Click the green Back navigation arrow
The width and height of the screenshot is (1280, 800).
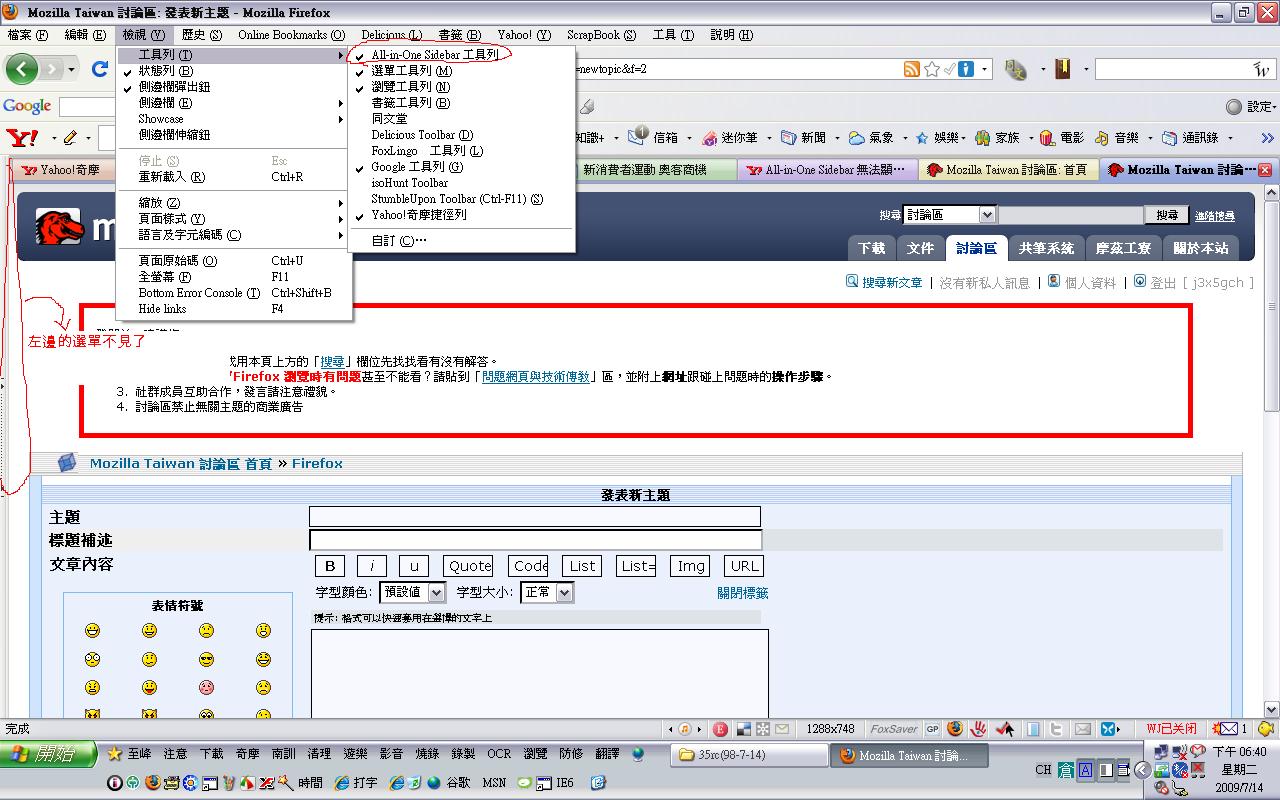22,69
